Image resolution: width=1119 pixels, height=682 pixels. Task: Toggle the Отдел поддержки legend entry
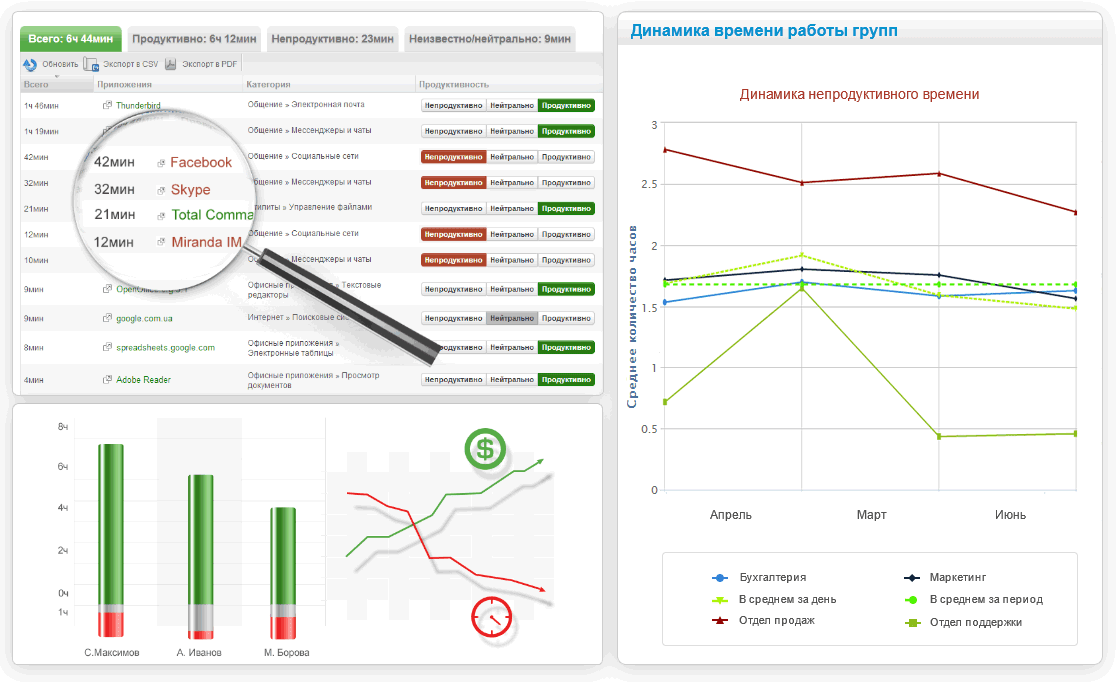pyautogui.click(x=963, y=622)
